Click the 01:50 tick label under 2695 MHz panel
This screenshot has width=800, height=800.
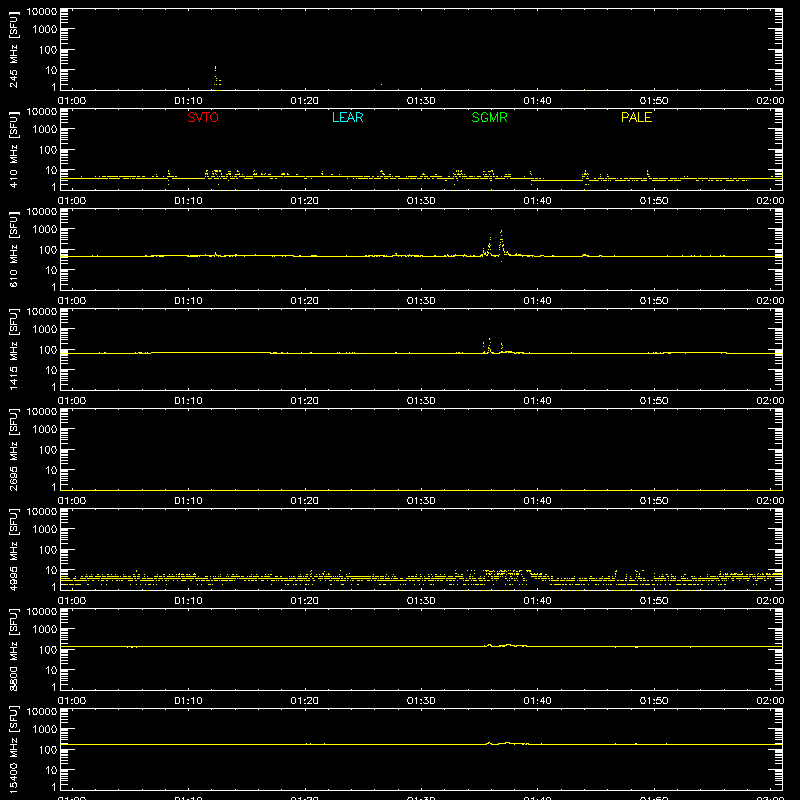pyautogui.click(x=654, y=501)
